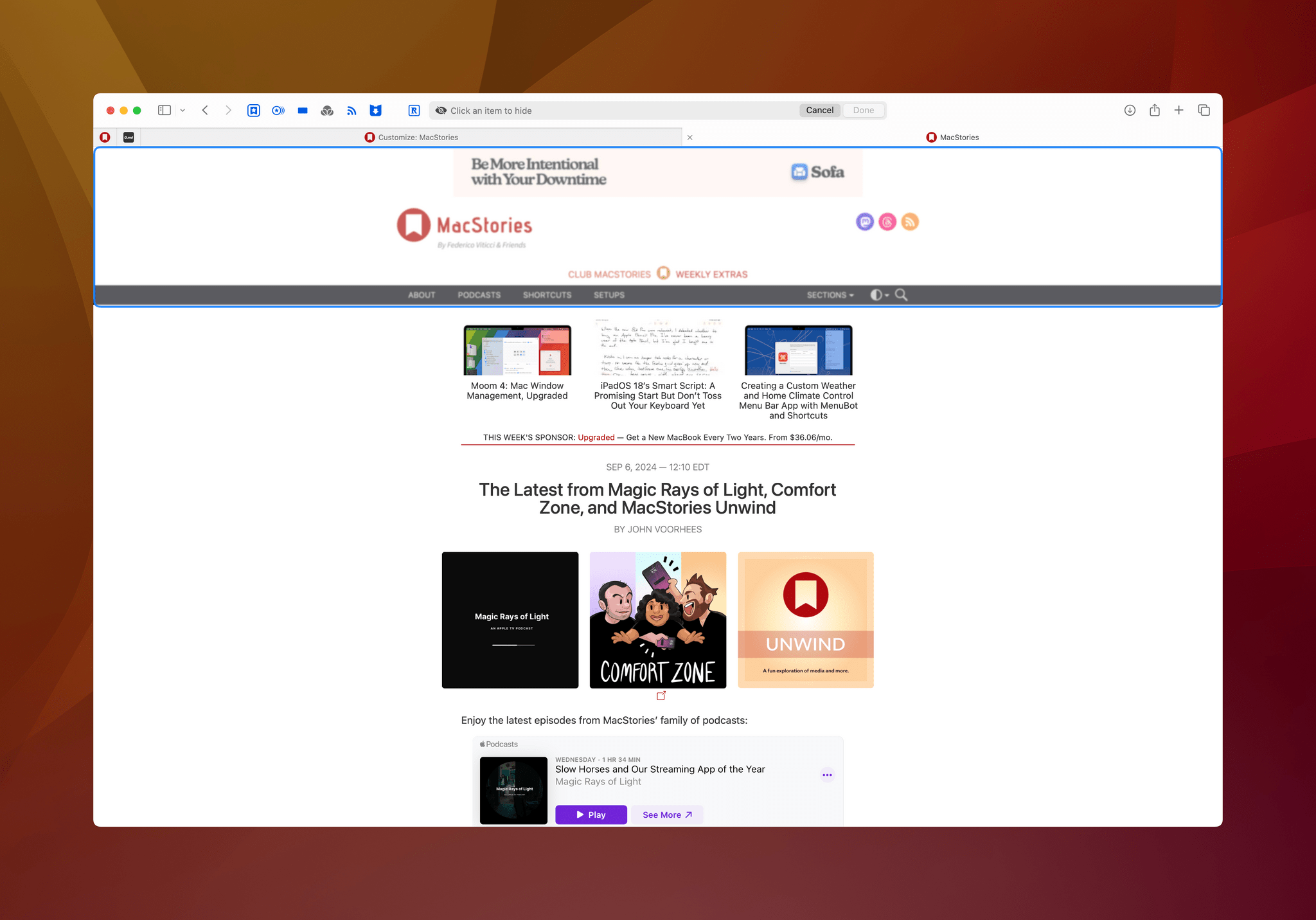Toggle the Safari sidebar button

pos(164,111)
